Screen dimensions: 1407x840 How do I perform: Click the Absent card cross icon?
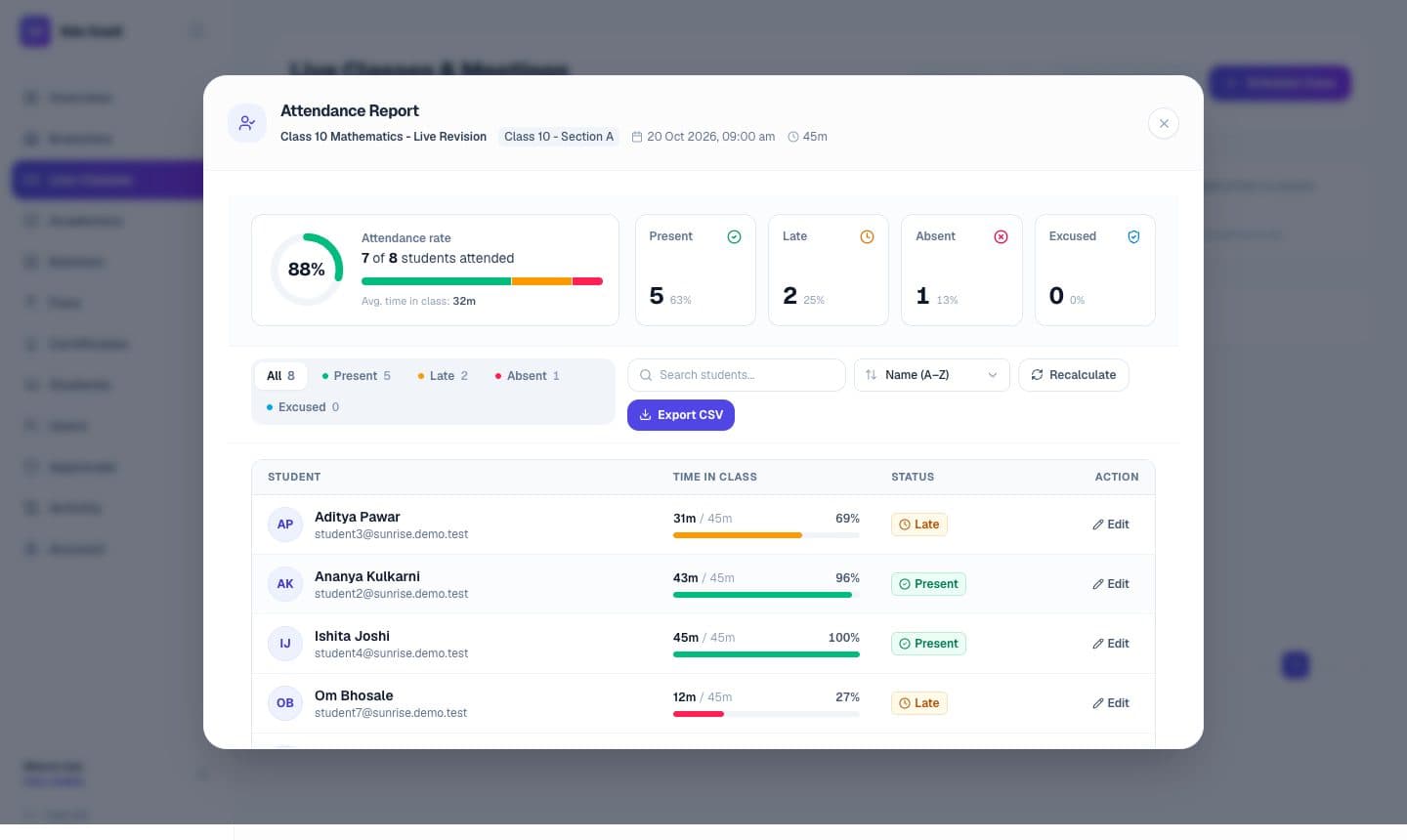[x=1001, y=236]
